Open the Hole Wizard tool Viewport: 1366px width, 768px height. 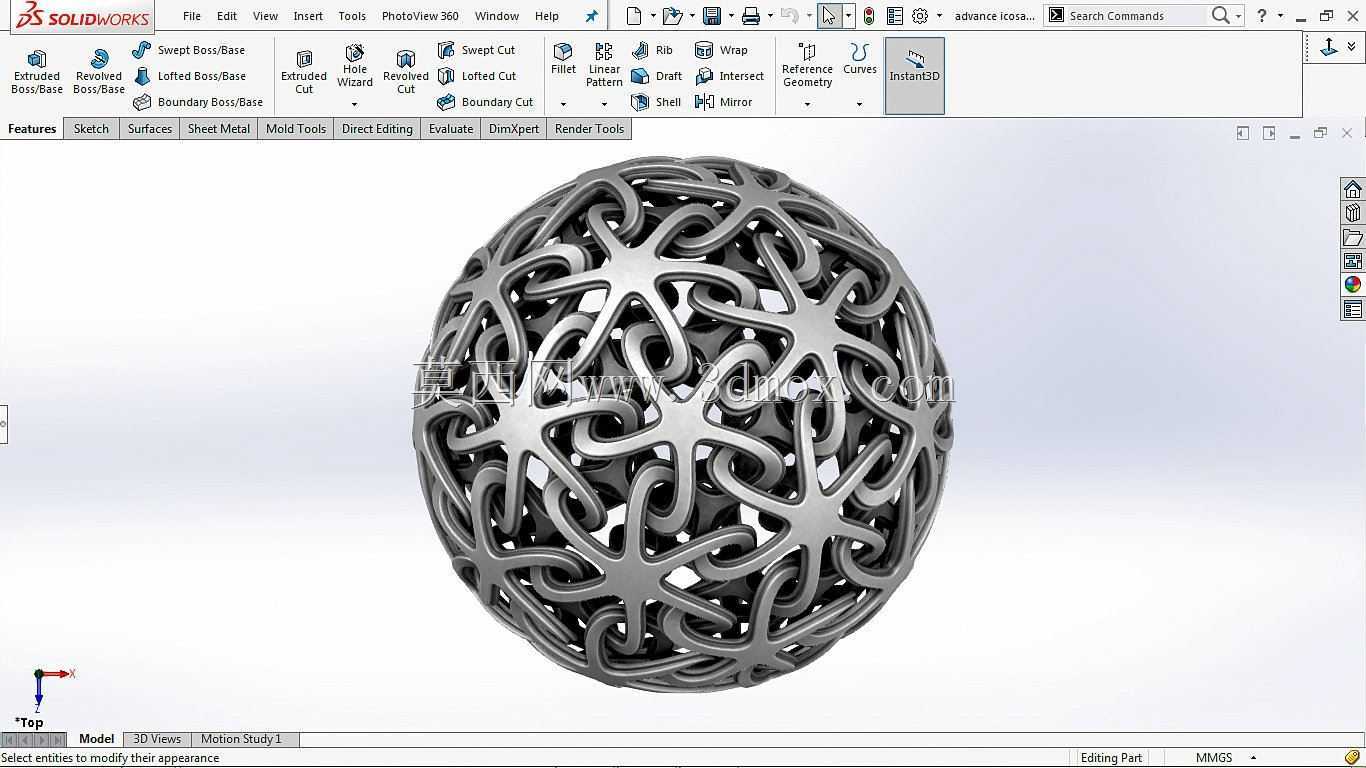click(355, 66)
